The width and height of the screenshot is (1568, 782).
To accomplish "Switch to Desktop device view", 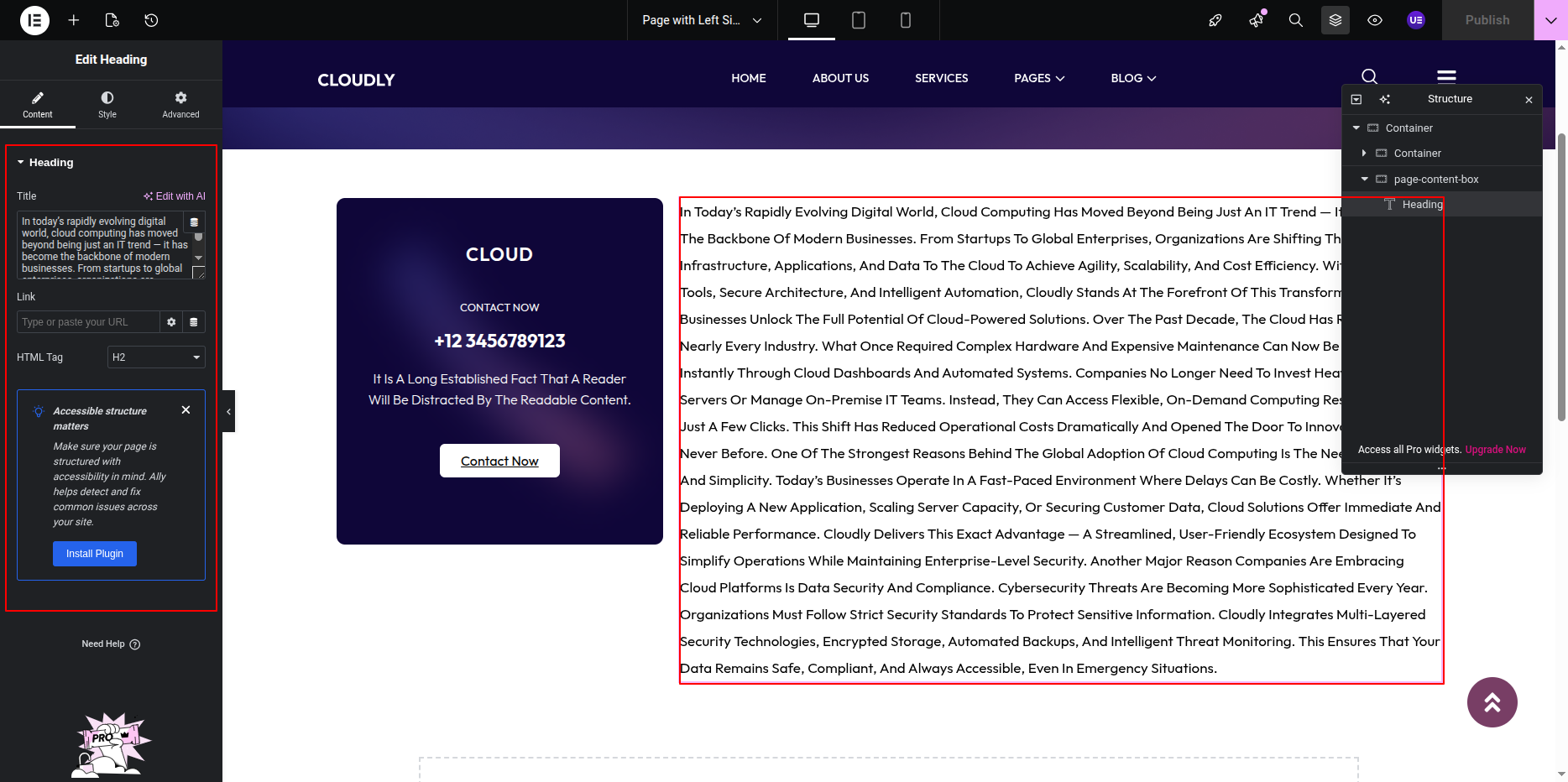I will [x=812, y=20].
